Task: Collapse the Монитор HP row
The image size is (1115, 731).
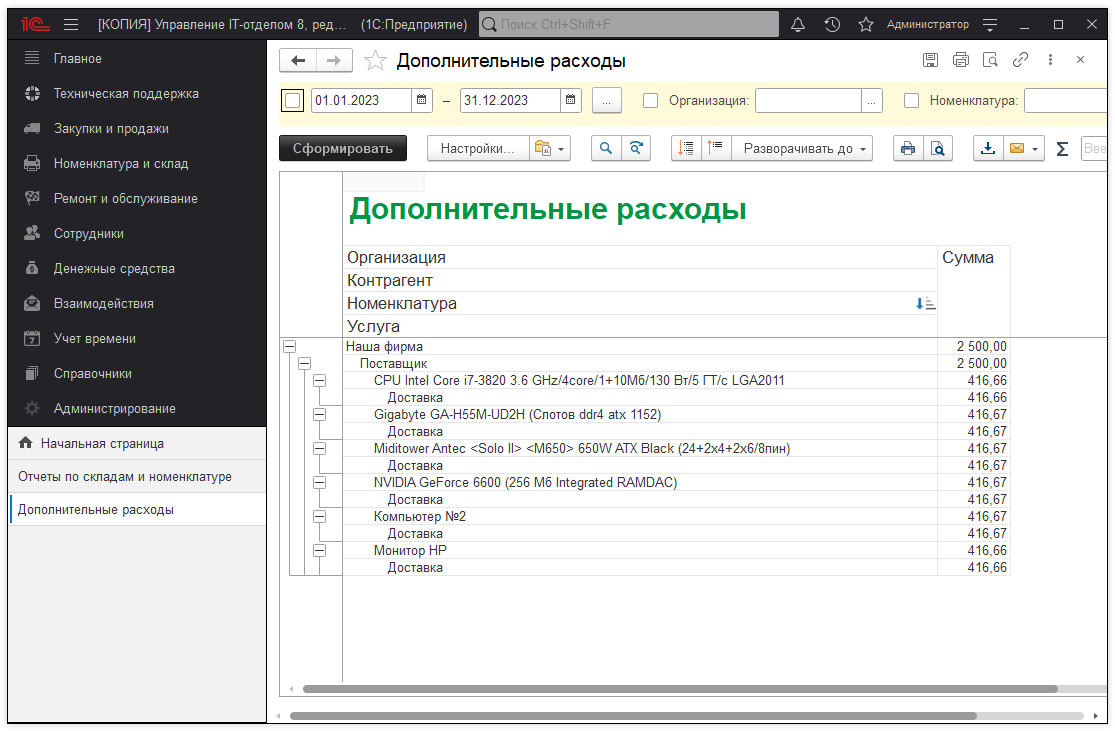Action: click(x=319, y=550)
